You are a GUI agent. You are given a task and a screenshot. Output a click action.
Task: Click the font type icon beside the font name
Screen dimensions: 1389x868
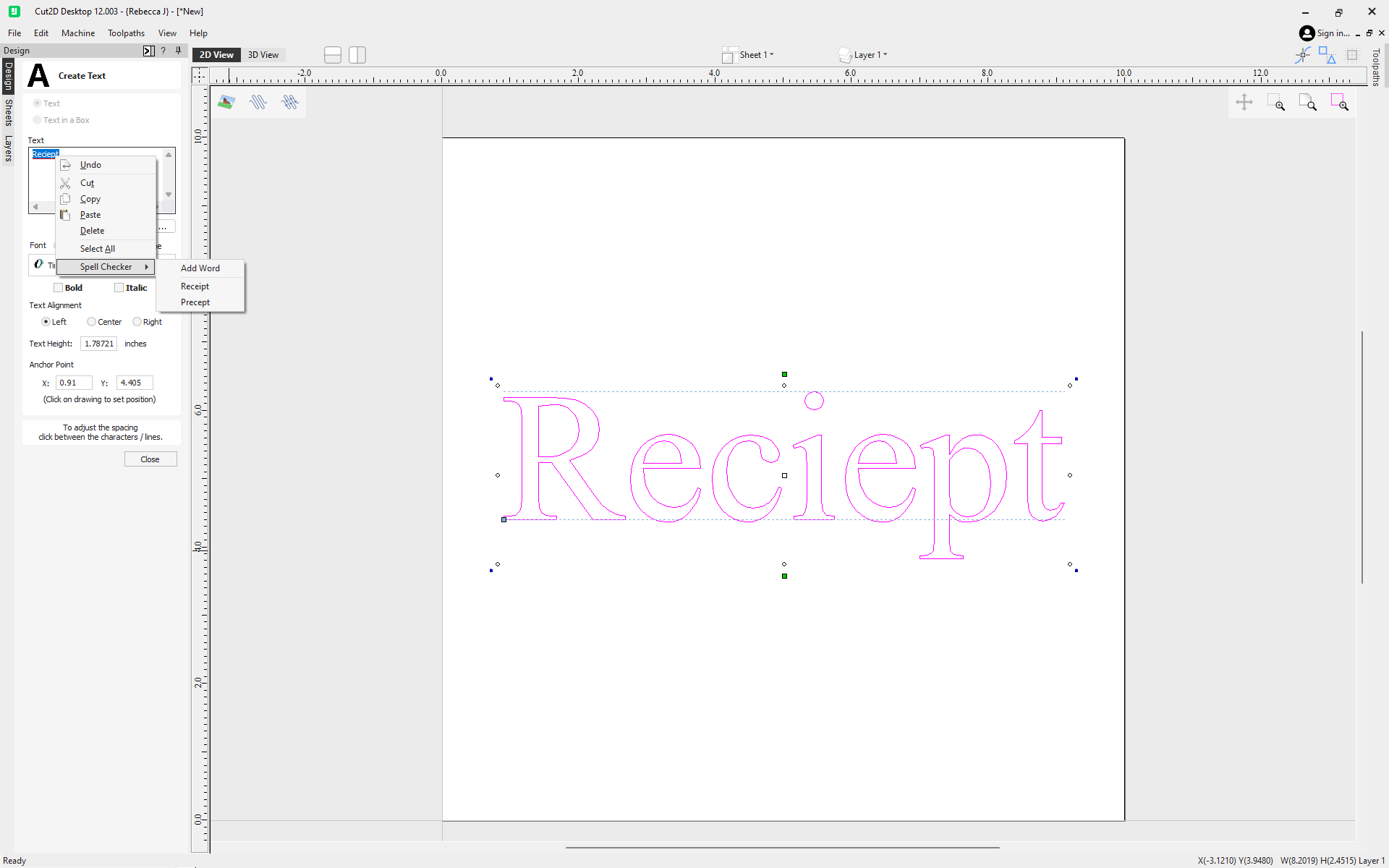coord(39,265)
